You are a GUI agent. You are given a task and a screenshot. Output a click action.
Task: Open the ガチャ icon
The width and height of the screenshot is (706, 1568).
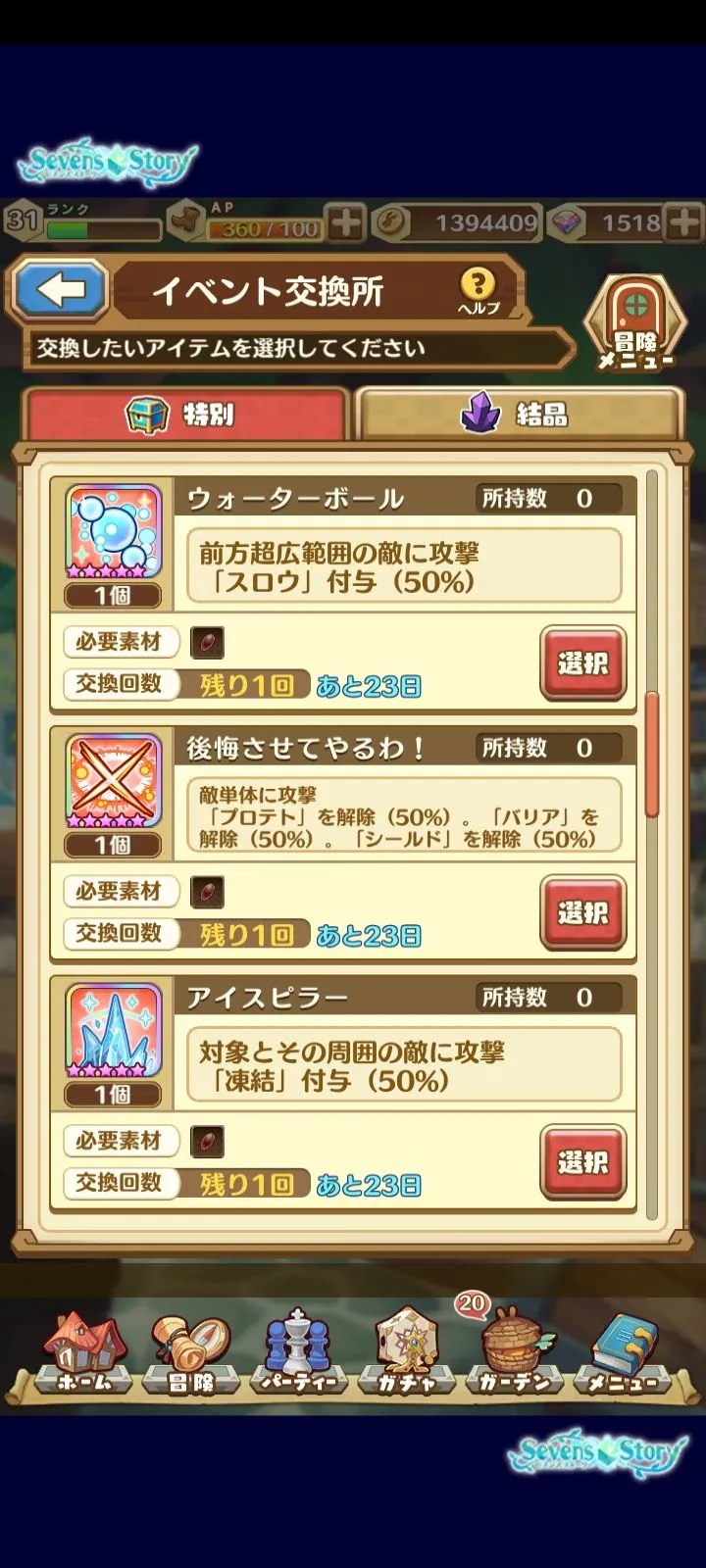(x=406, y=1353)
